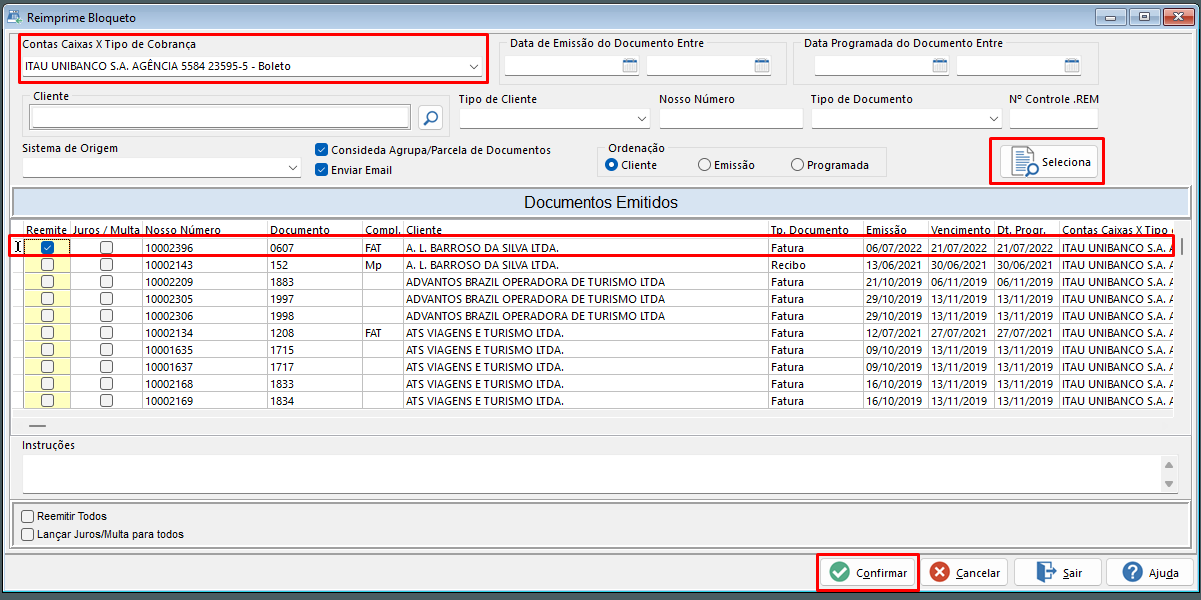Enable Reemitir Todos checkbox
Screen dimensions: 1201x600
27,517
